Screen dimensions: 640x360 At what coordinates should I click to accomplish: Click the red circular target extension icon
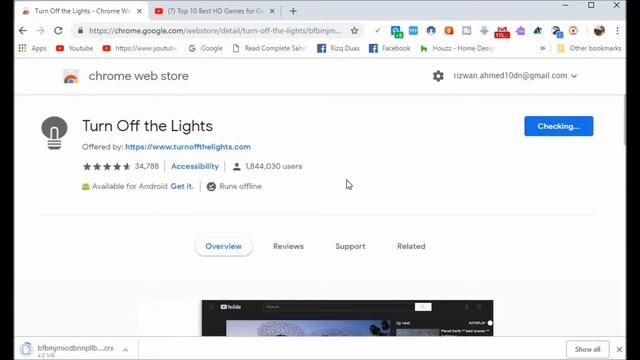(x=573, y=31)
